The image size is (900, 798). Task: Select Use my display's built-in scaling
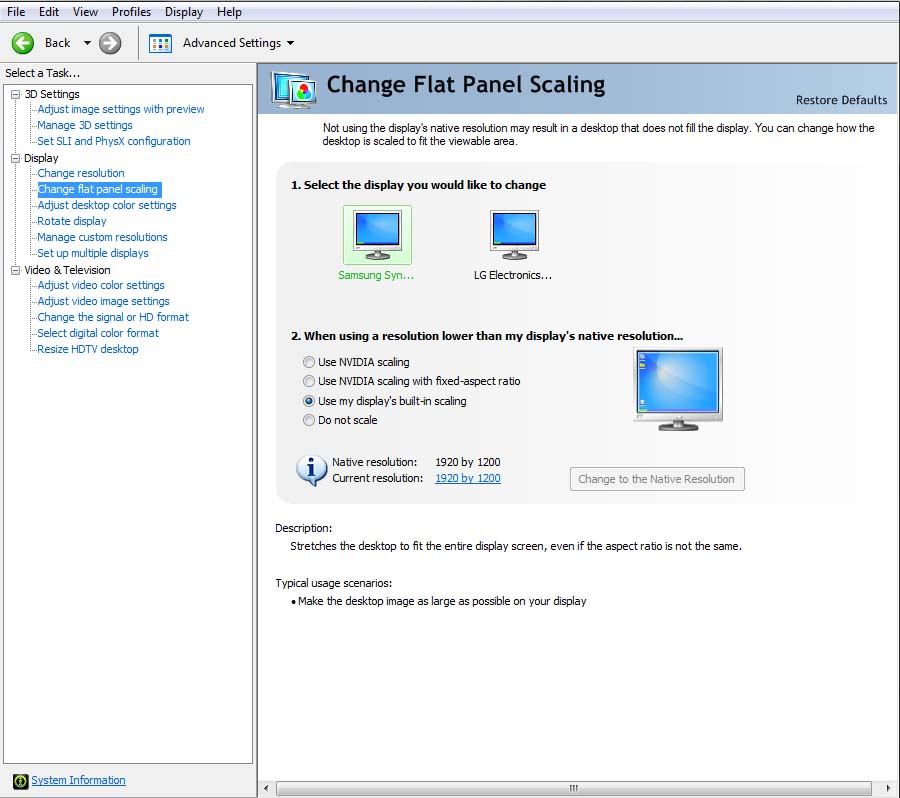(309, 401)
